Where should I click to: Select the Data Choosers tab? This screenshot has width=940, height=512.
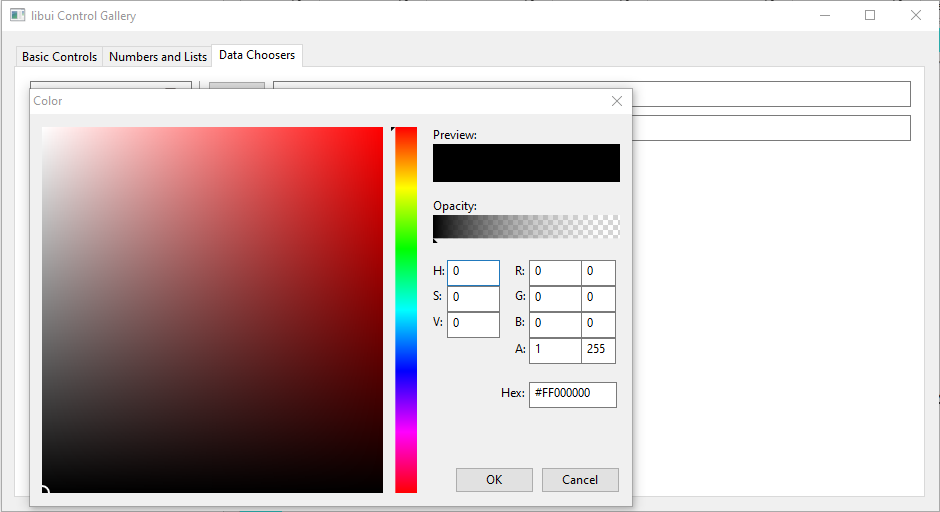(x=257, y=56)
